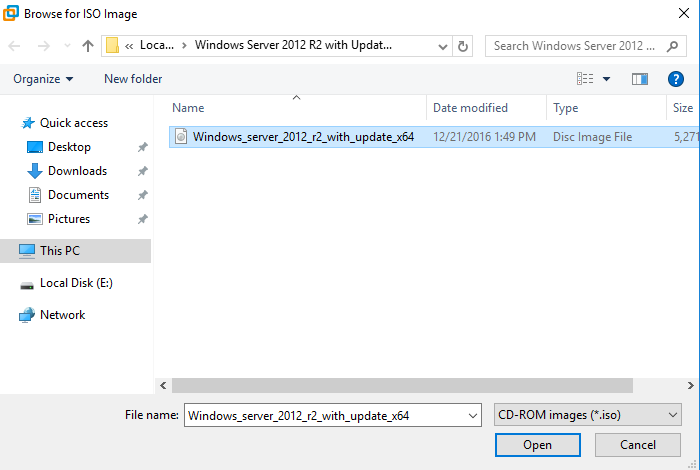Click the pin icon beside Pictures
The image size is (700, 470).
click(x=142, y=219)
